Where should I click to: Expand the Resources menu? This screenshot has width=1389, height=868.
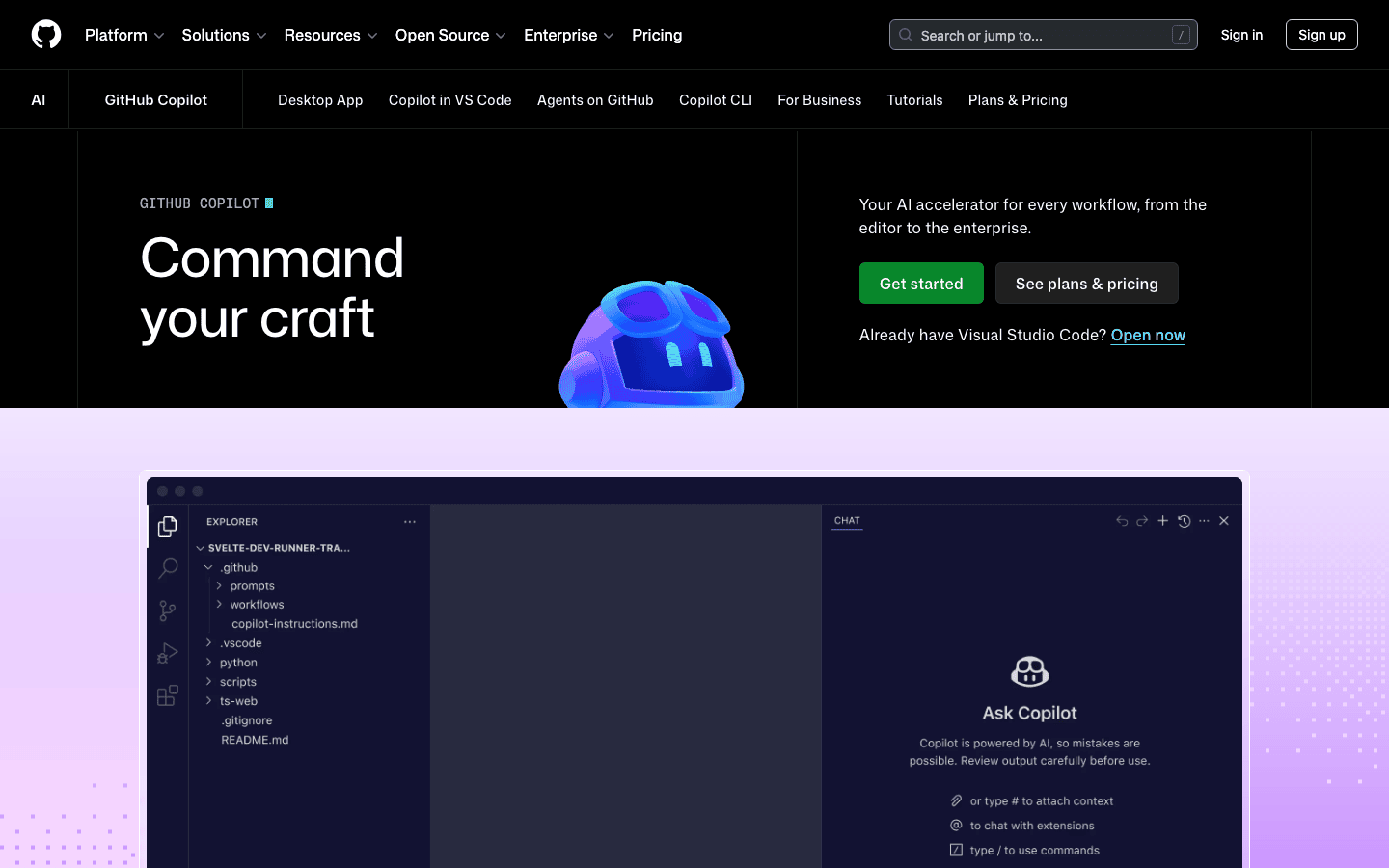pos(331,35)
